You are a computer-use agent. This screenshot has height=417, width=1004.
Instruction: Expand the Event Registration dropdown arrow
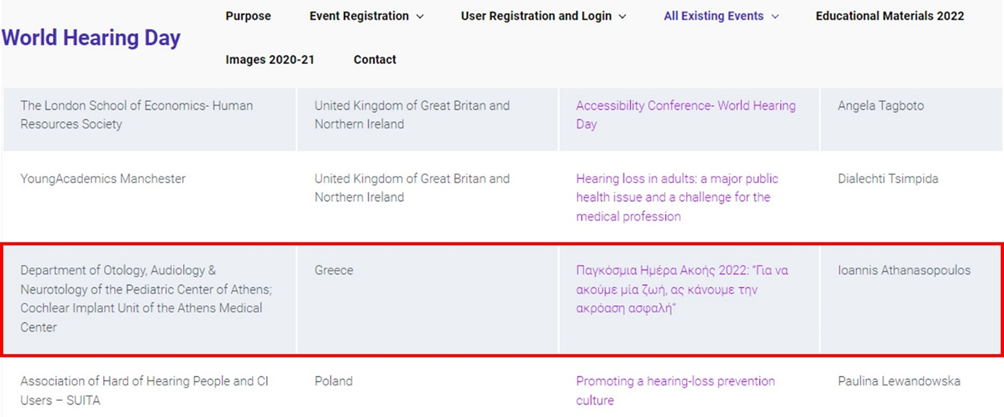[420, 17]
